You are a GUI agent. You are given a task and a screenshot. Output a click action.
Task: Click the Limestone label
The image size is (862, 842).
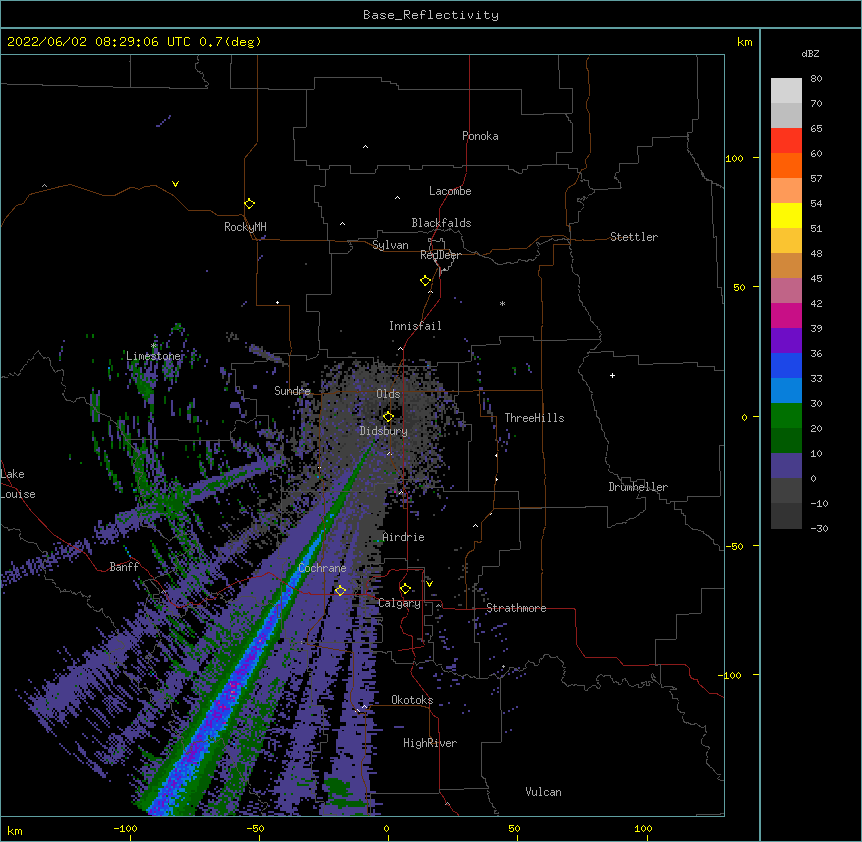[x=153, y=356]
